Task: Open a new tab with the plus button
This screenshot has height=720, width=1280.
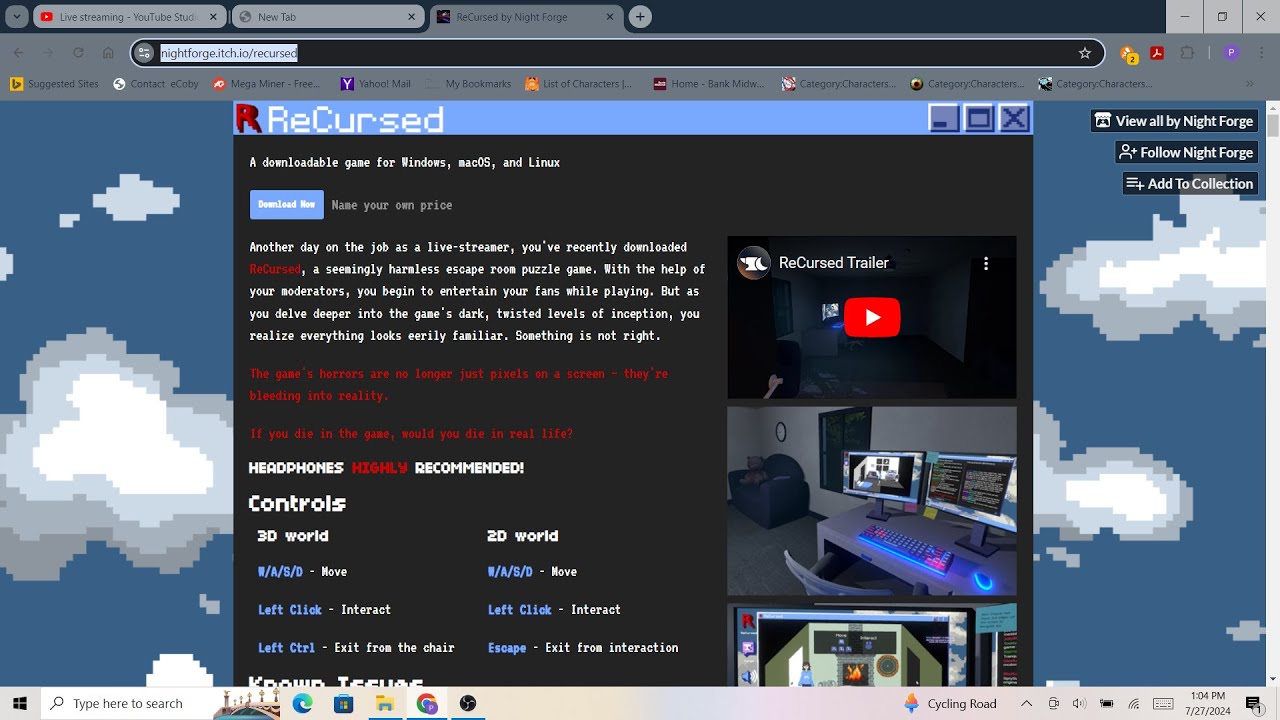Action: click(x=641, y=17)
